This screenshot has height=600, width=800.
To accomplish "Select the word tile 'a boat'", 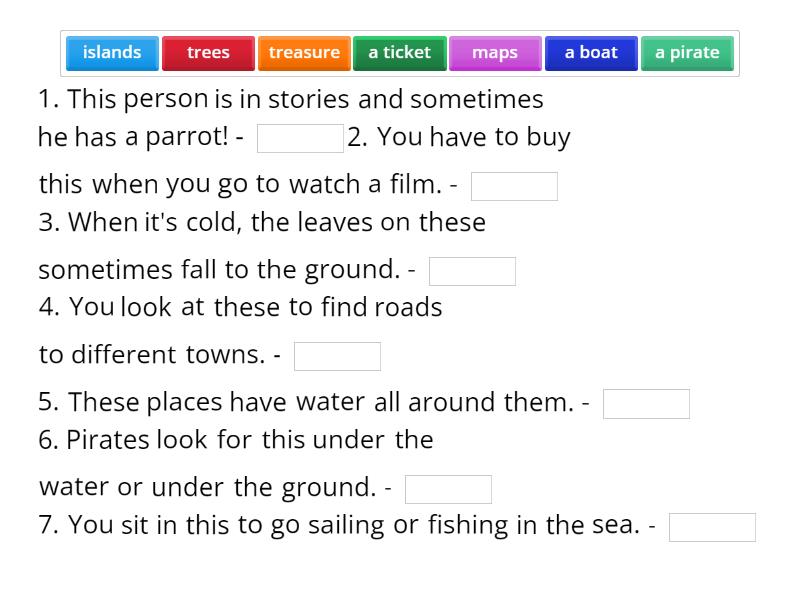I will point(591,52).
